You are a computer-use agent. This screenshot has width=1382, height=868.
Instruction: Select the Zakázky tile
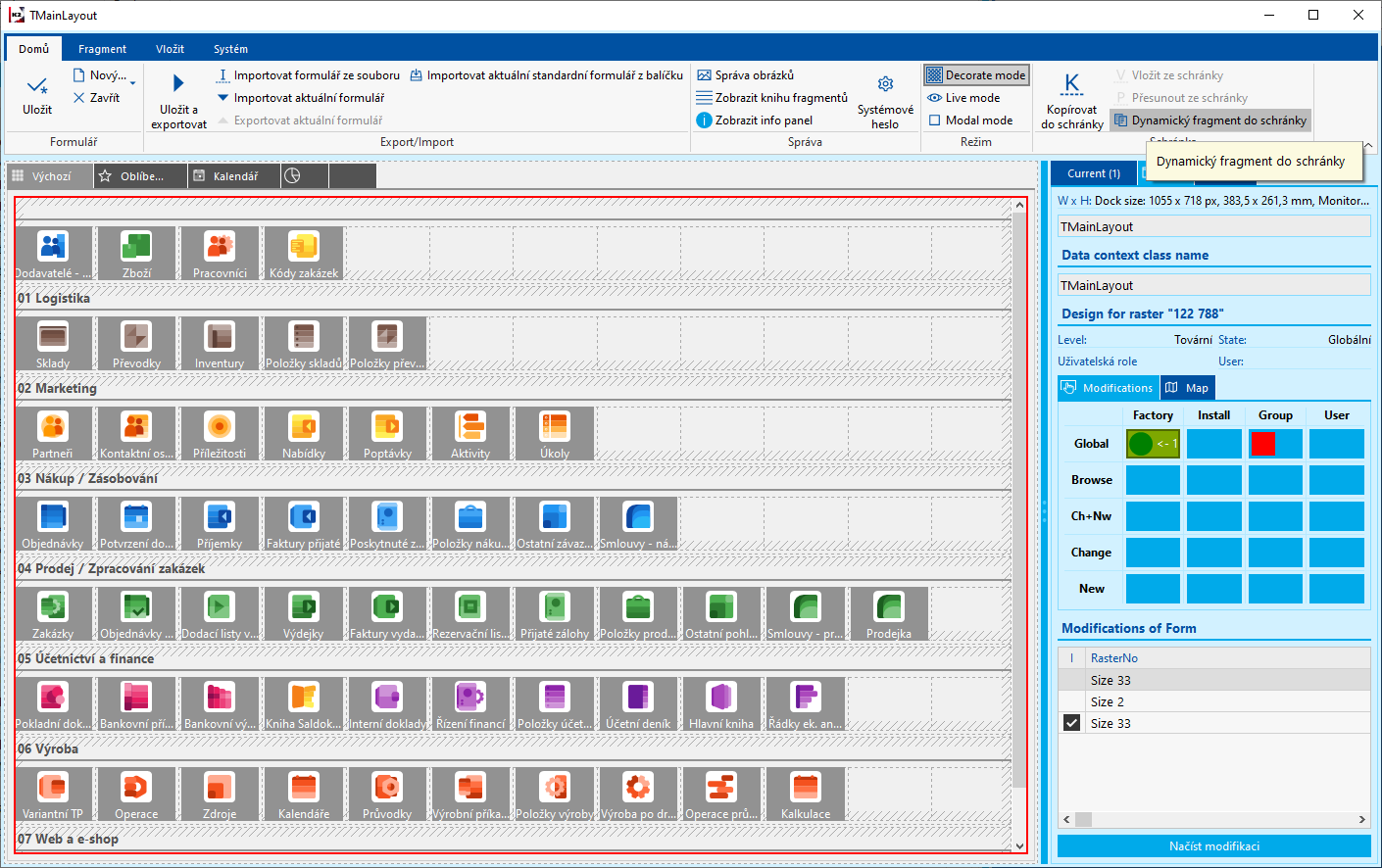click(53, 614)
